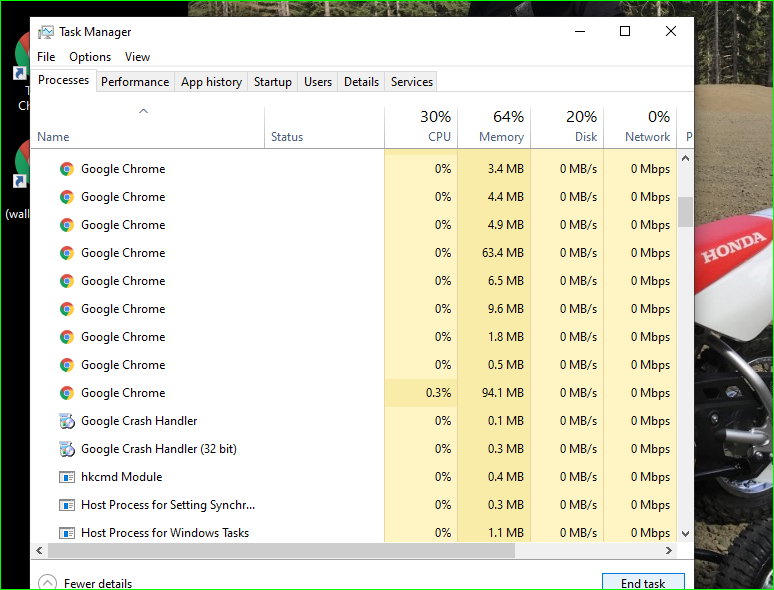Click the horizontal scrollbar left arrow

click(x=39, y=551)
